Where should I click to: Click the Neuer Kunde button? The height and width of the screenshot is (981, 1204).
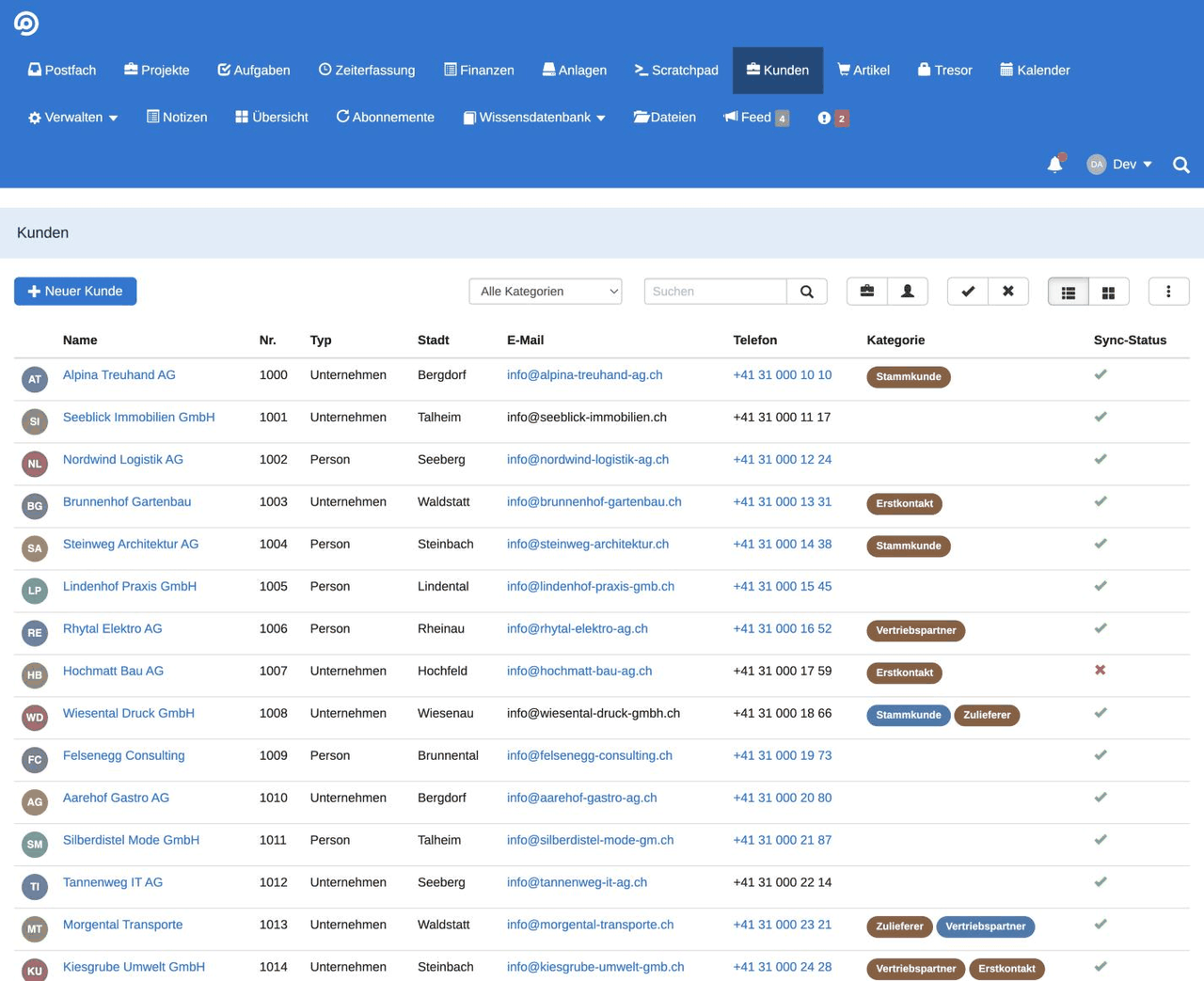(75, 292)
